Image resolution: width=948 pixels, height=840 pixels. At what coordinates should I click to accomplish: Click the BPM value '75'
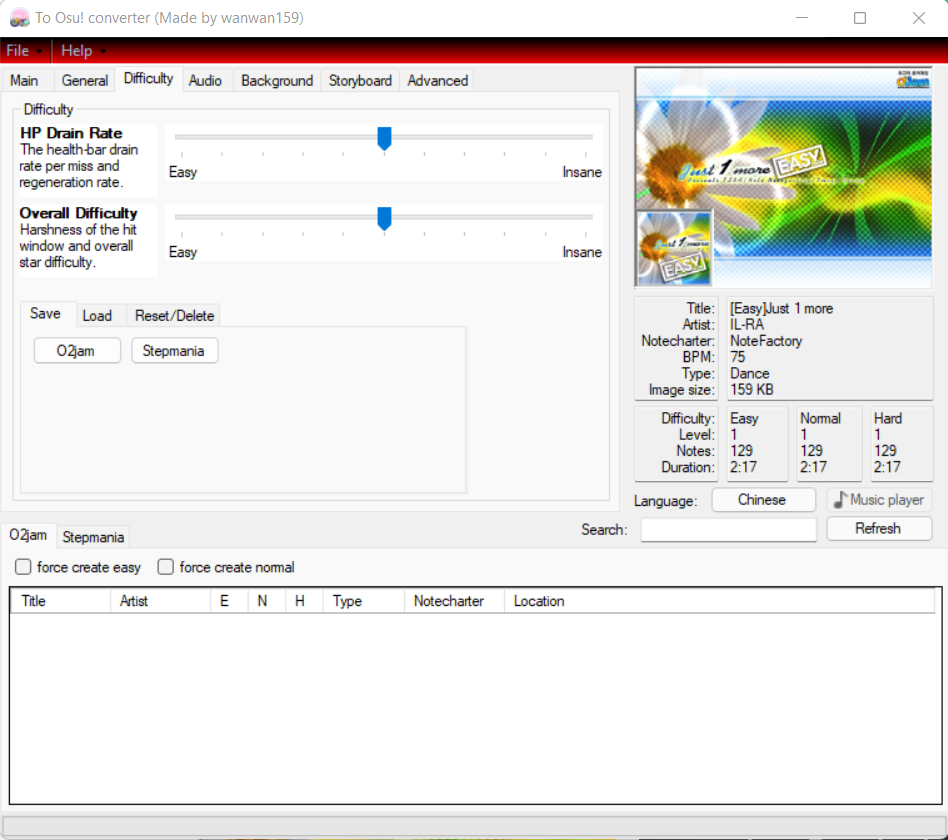pos(738,357)
